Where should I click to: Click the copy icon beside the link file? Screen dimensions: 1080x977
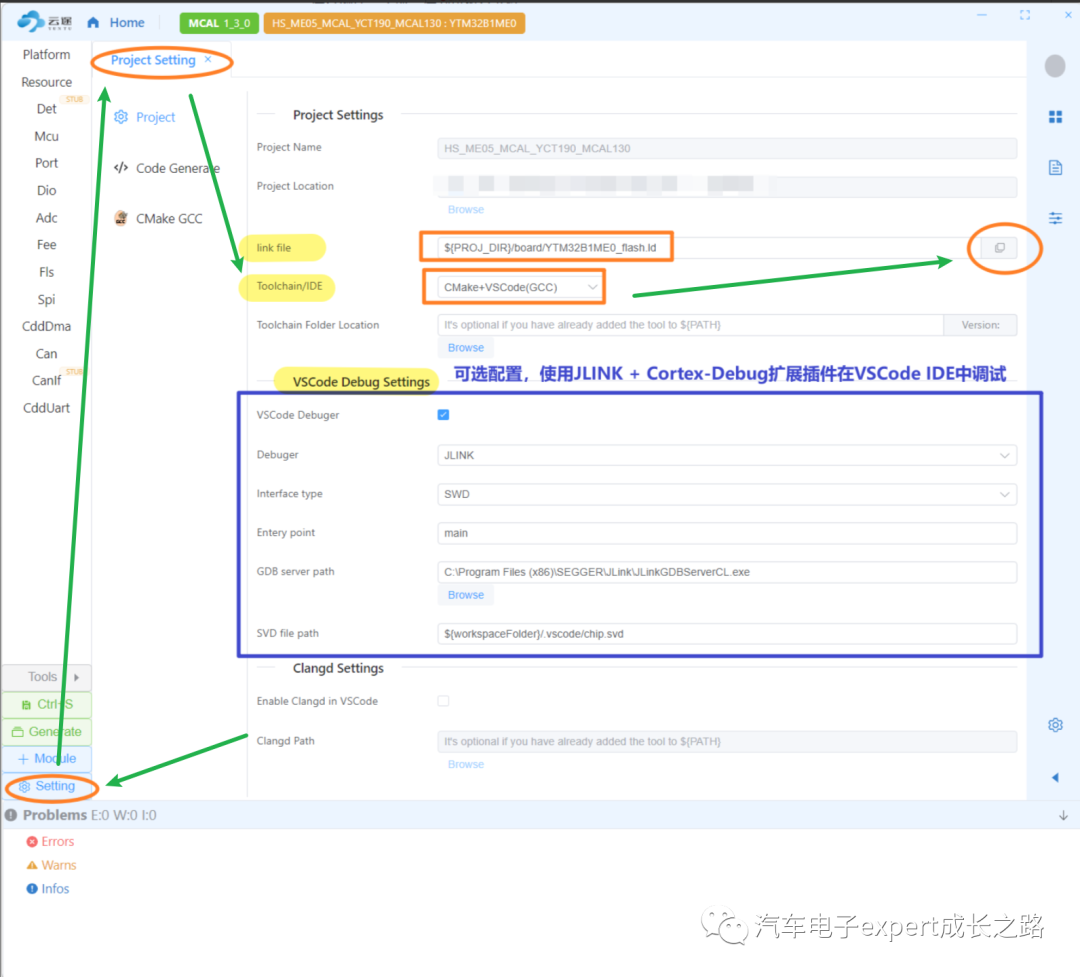(x=999, y=247)
